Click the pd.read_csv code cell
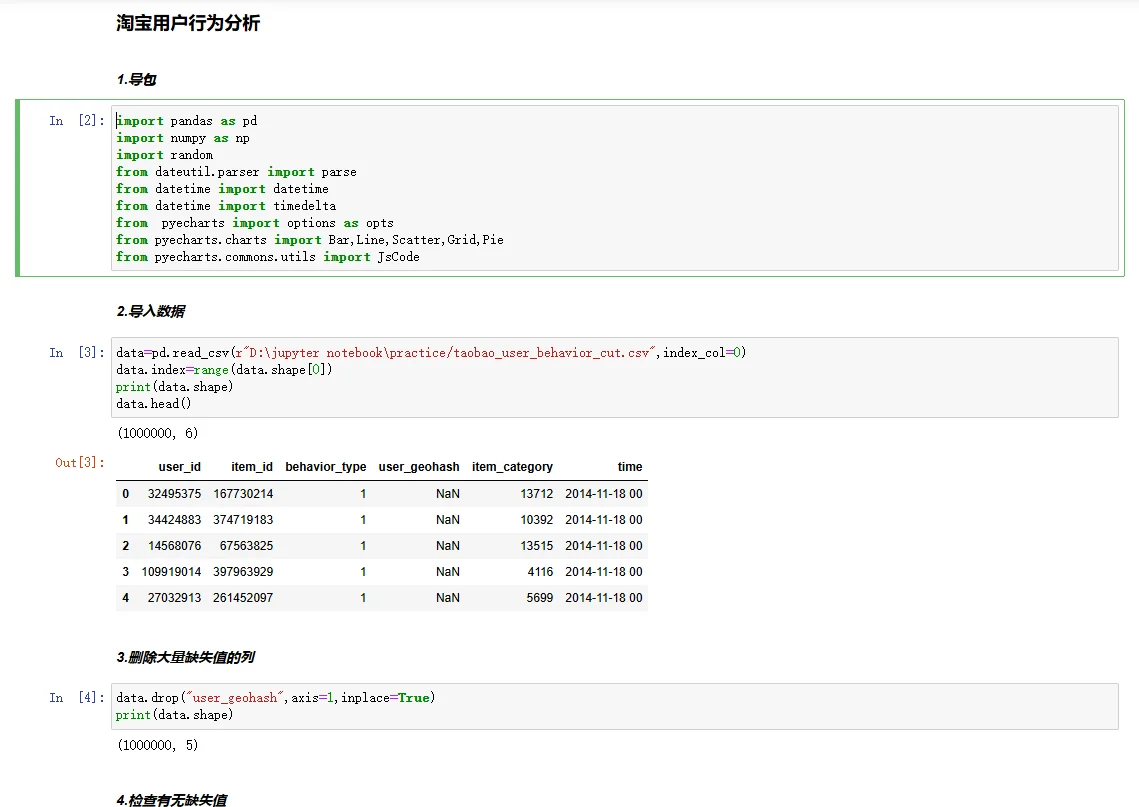The width and height of the screenshot is (1139, 807). pos(615,378)
